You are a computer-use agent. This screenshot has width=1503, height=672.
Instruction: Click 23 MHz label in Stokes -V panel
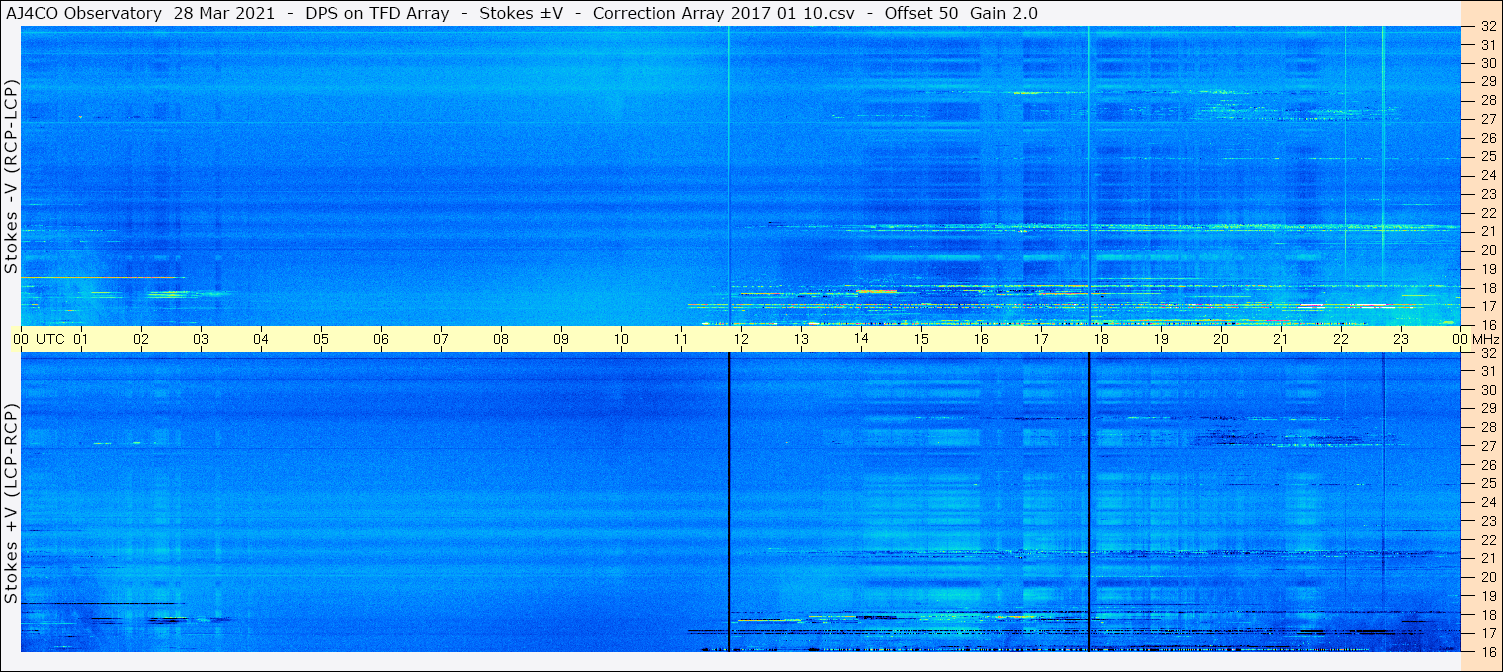[x=1488, y=194]
